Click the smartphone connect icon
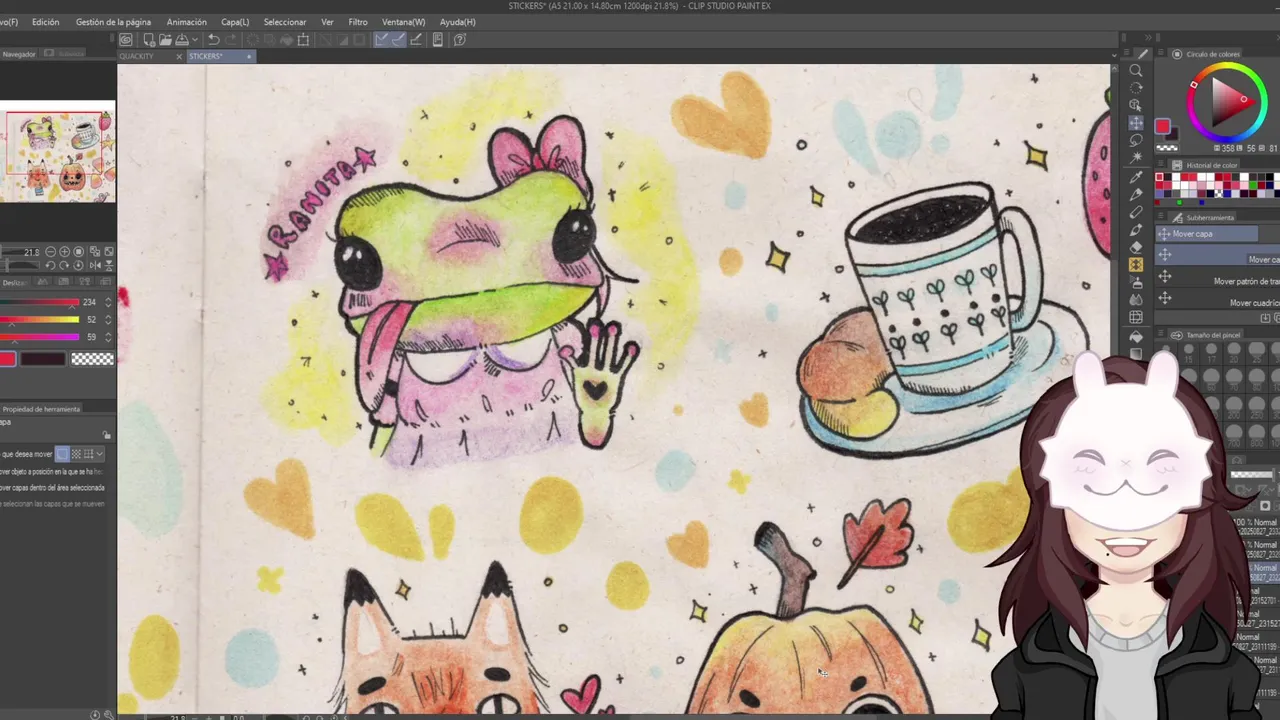The image size is (1280, 720). [438, 40]
